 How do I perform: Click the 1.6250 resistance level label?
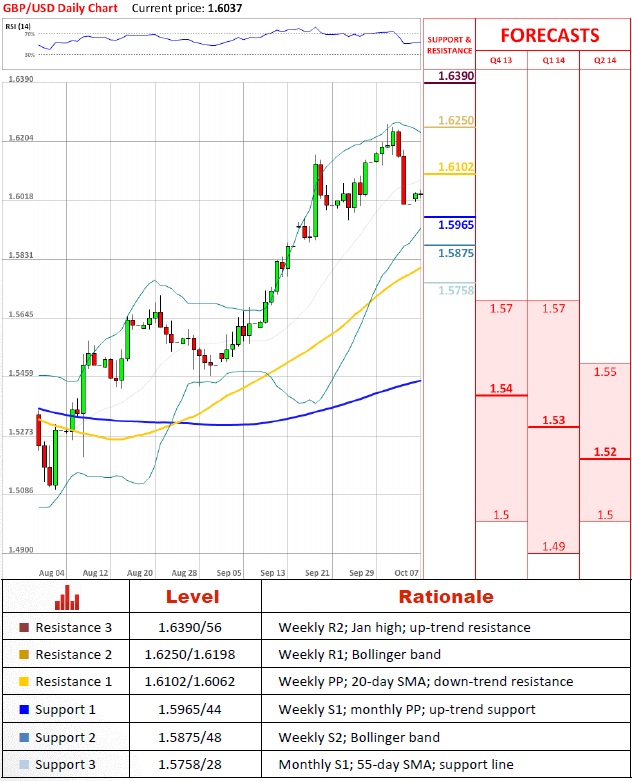click(x=456, y=120)
